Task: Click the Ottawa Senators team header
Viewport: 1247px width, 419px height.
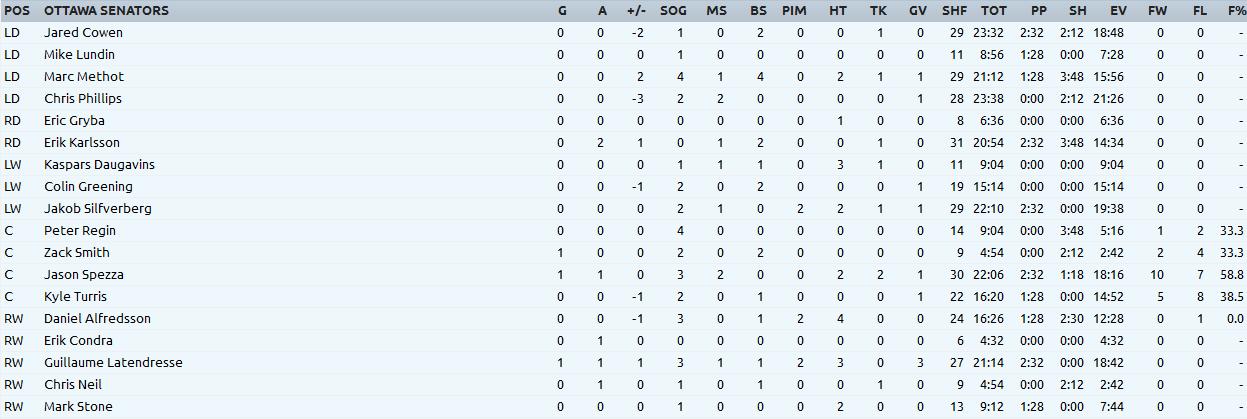Action: click(x=106, y=10)
